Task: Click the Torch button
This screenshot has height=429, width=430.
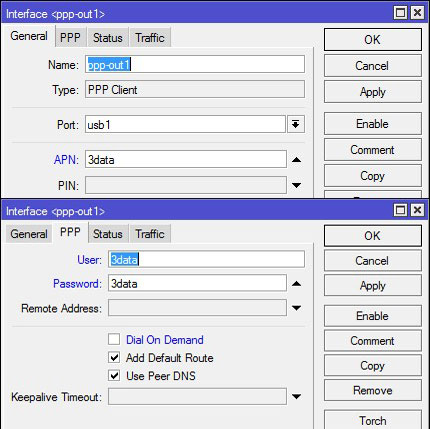Action: point(373,420)
